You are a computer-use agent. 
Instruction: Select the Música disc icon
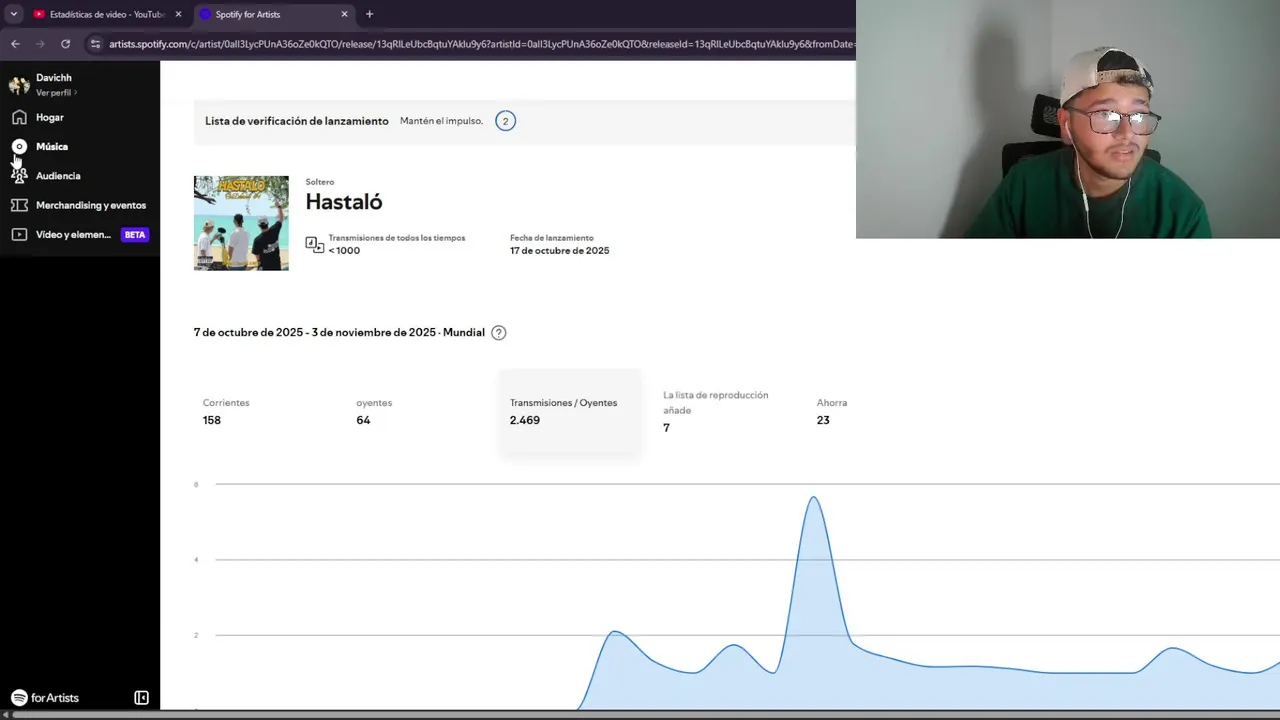coord(19,146)
